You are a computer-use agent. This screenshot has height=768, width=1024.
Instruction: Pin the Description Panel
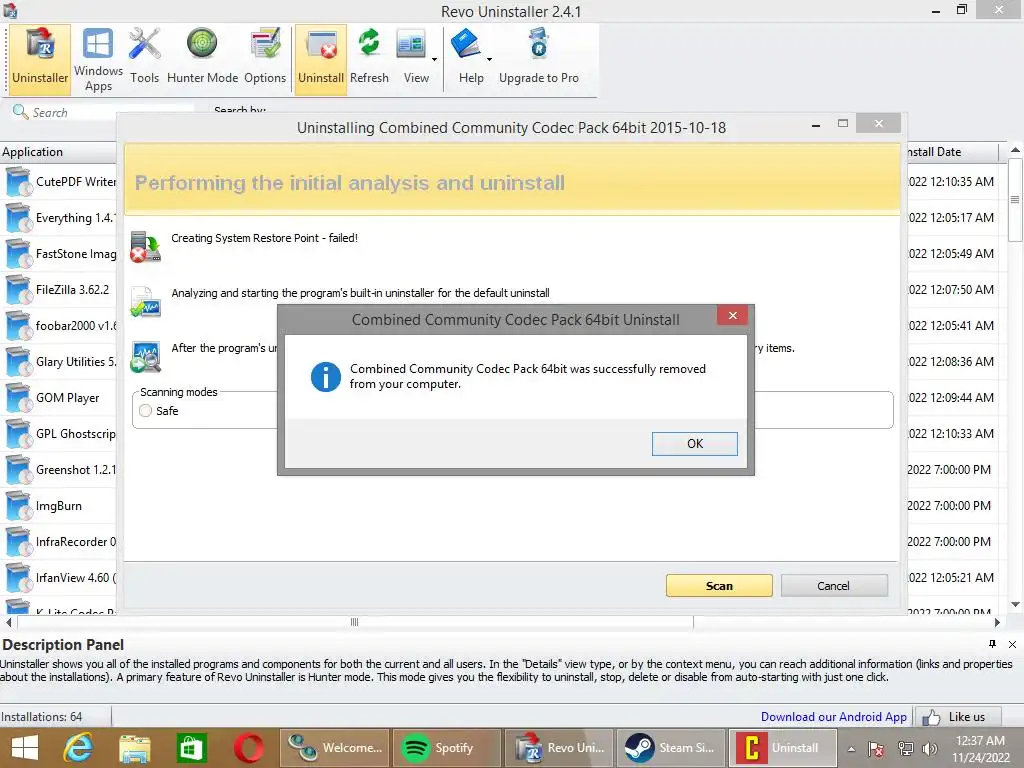[992, 644]
